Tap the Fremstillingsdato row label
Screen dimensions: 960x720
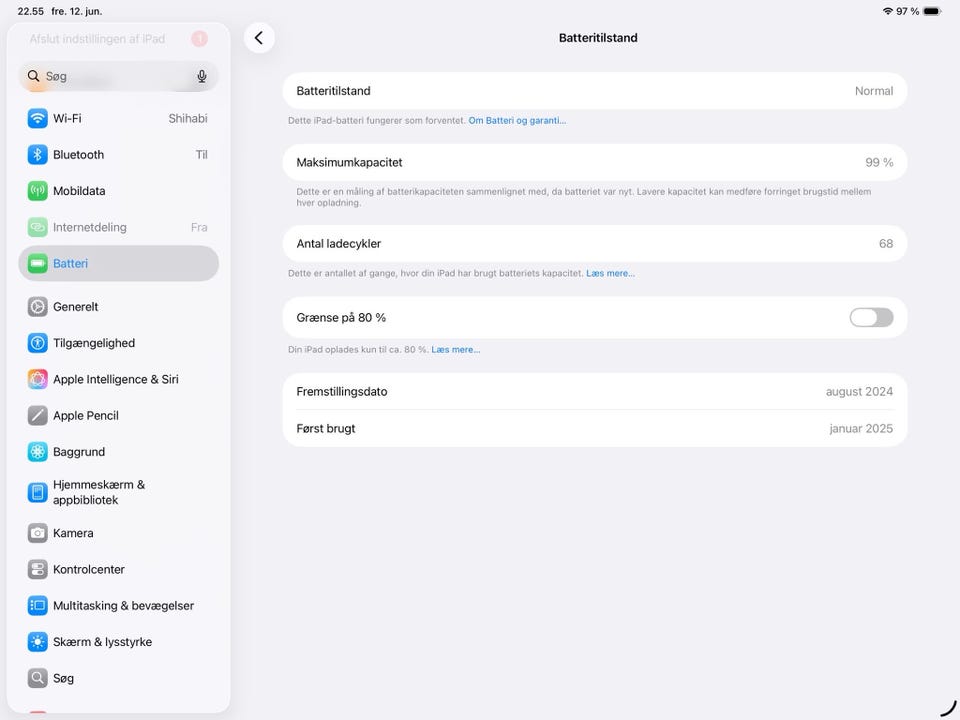[342, 392]
